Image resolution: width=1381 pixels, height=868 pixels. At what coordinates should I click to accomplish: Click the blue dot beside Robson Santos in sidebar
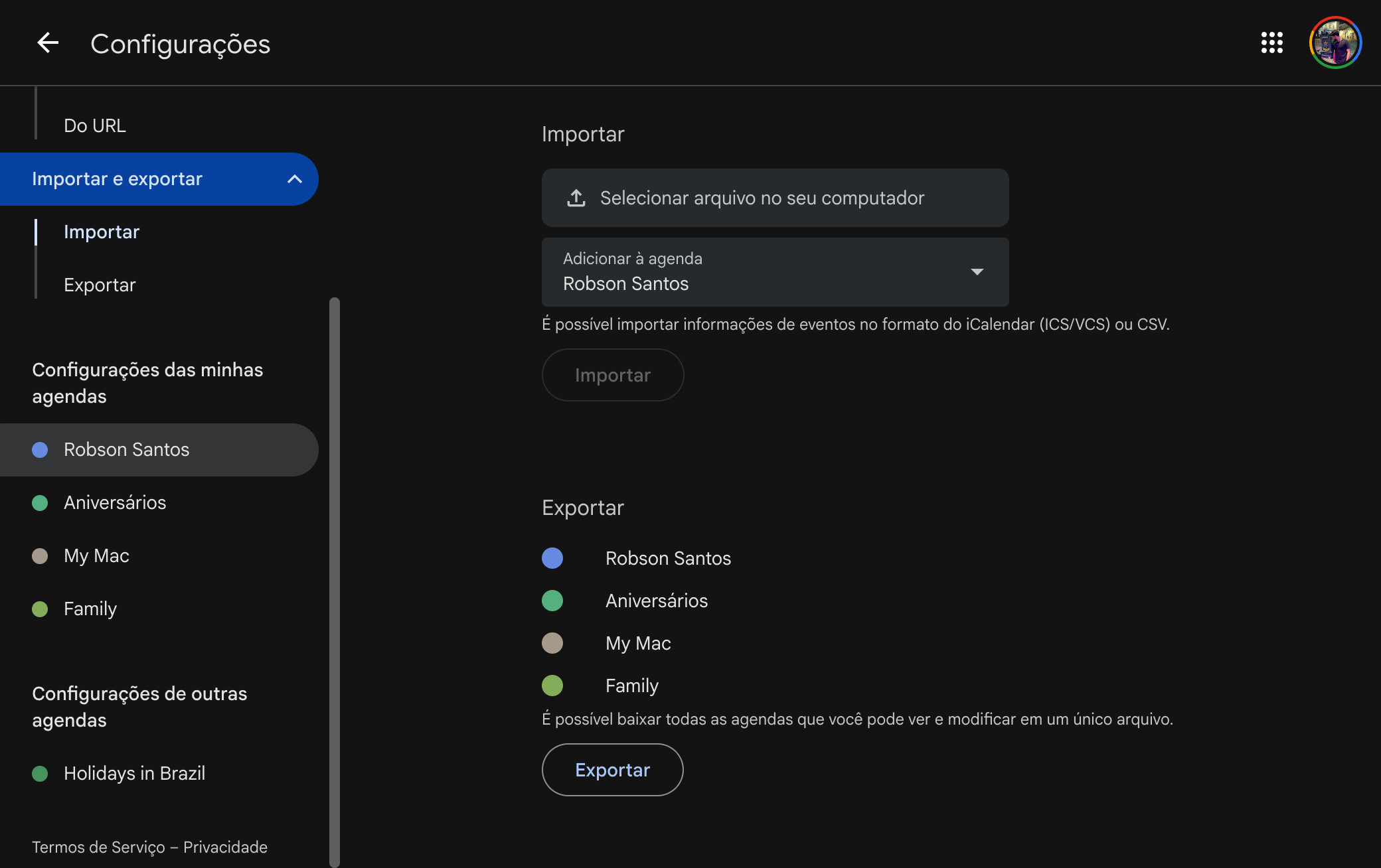click(x=40, y=450)
